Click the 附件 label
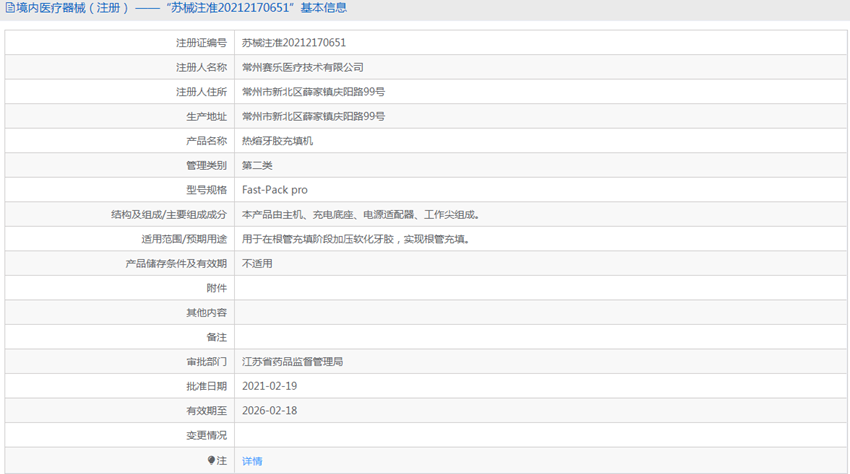850x474 pixels. pyautogui.click(x=217, y=288)
